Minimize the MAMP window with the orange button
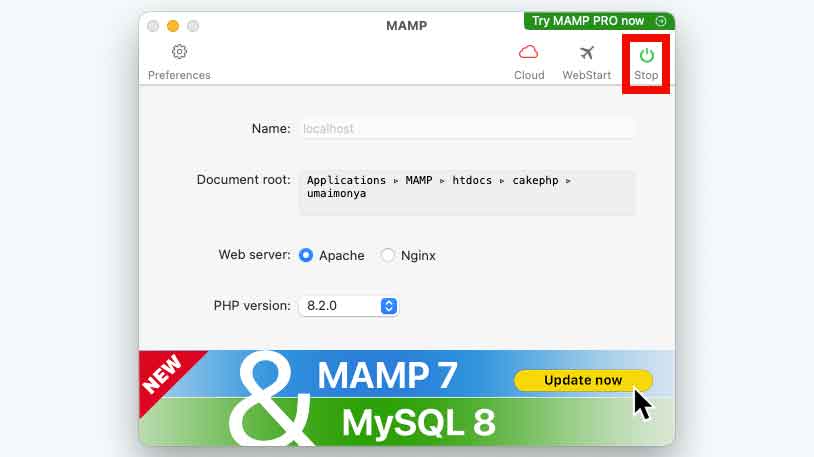The height and width of the screenshot is (457, 814). [x=173, y=26]
